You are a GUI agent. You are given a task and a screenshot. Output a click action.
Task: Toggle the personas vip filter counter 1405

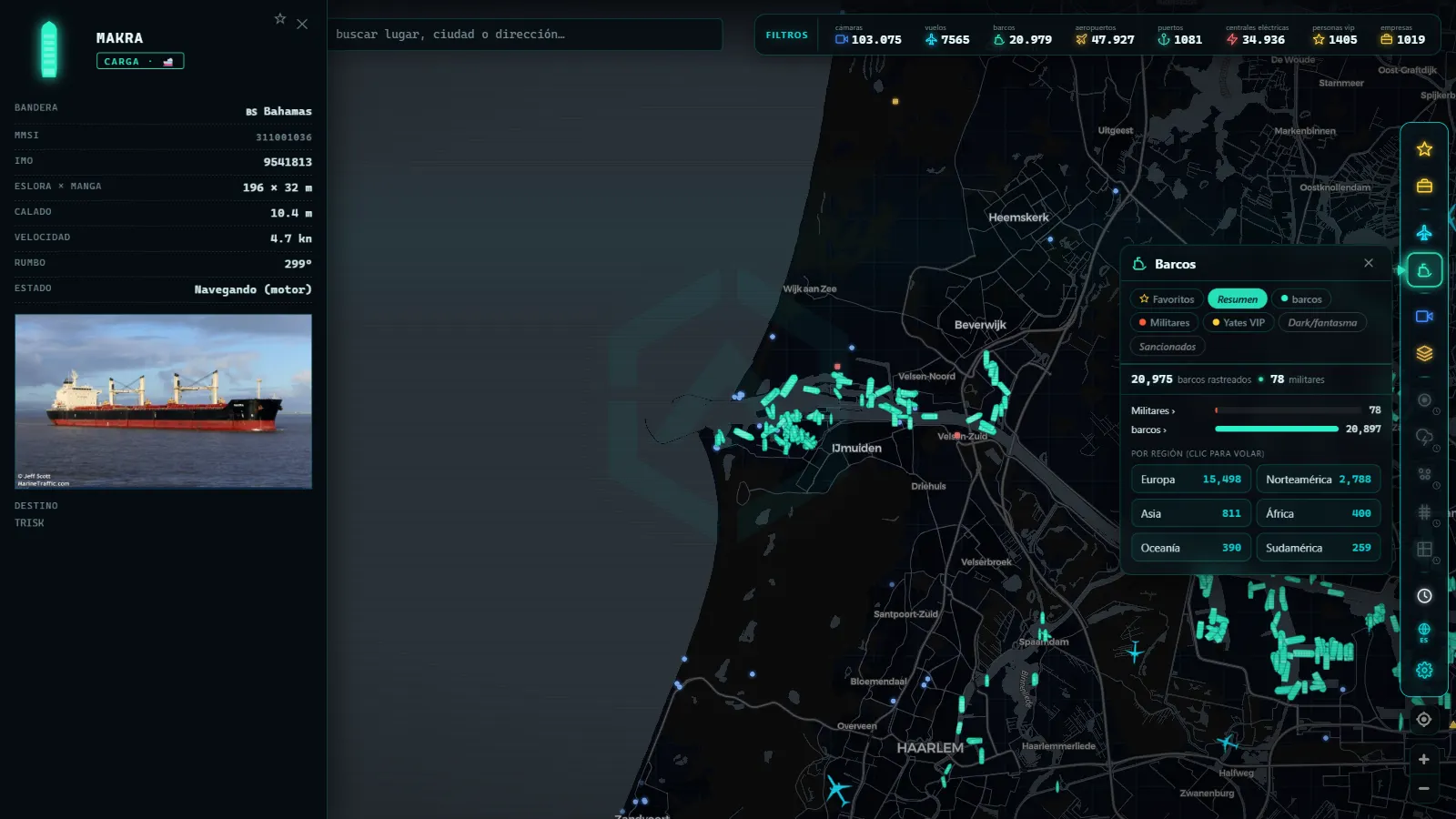click(x=1334, y=35)
